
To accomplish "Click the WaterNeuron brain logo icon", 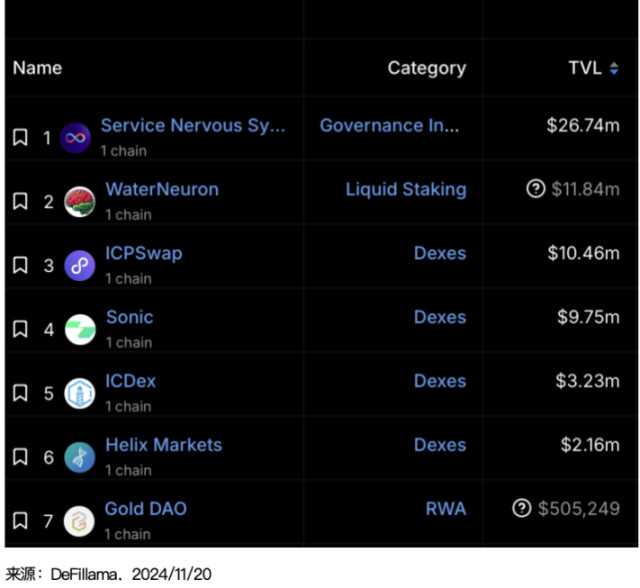I will point(80,202).
